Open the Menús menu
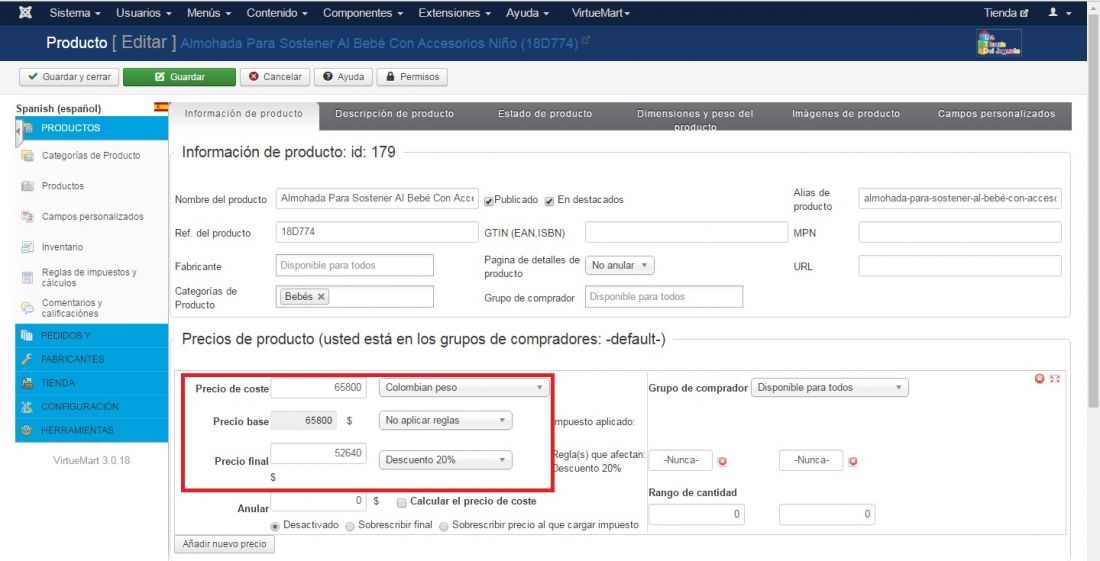1100x561 pixels. [x=209, y=13]
